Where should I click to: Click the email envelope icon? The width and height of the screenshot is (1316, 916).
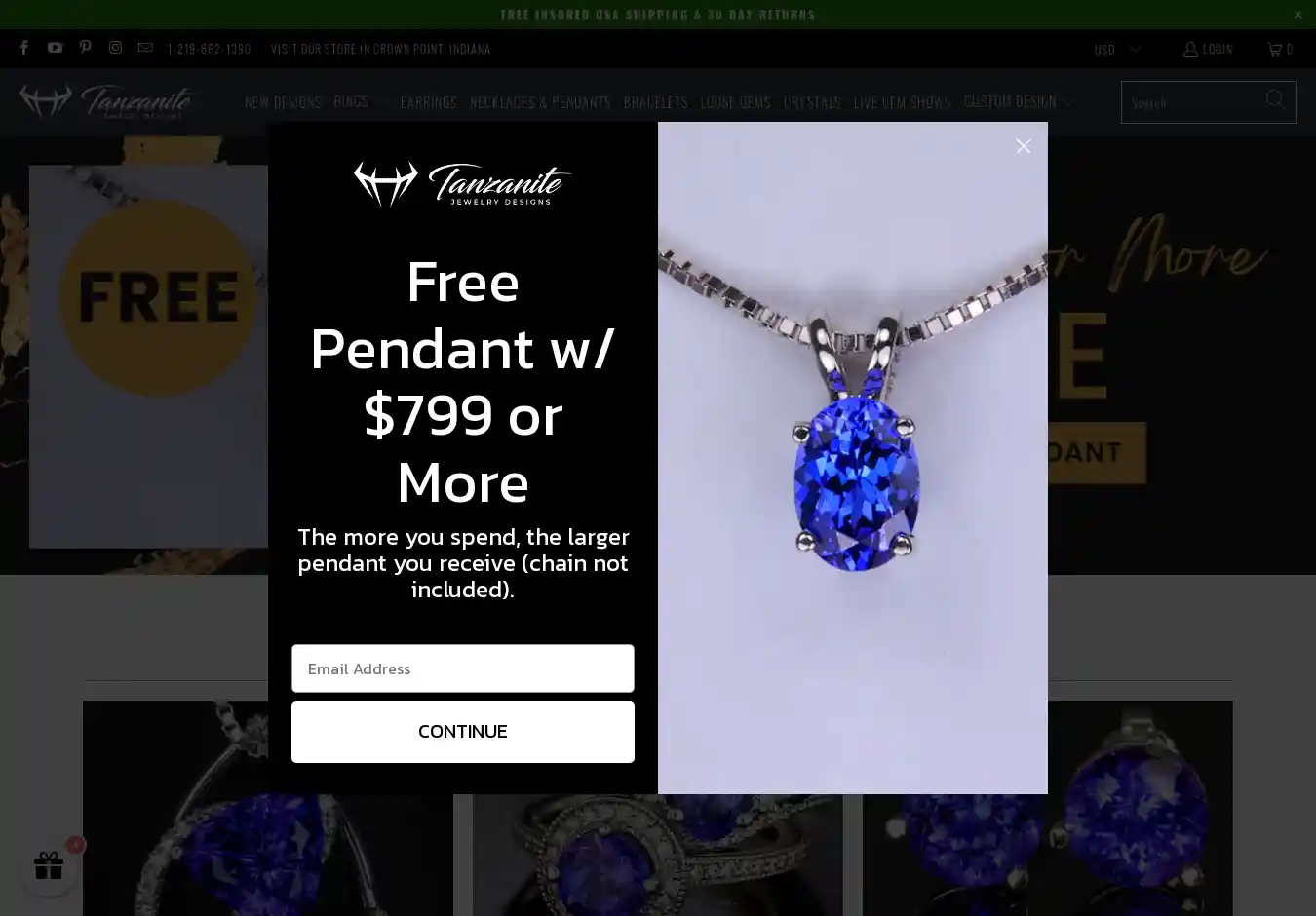(x=145, y=48)
